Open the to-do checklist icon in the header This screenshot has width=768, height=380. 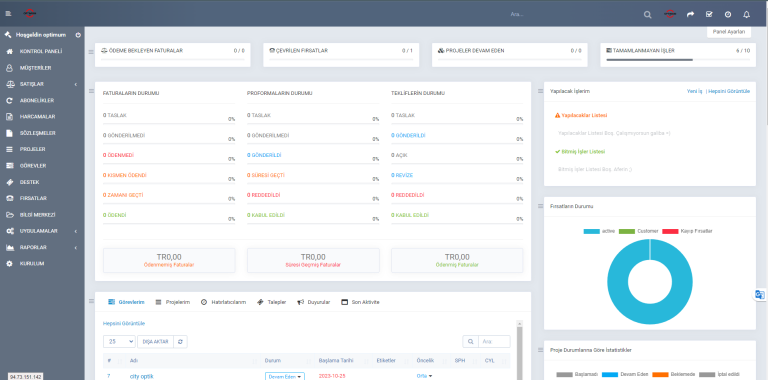(x=709, y=15)
